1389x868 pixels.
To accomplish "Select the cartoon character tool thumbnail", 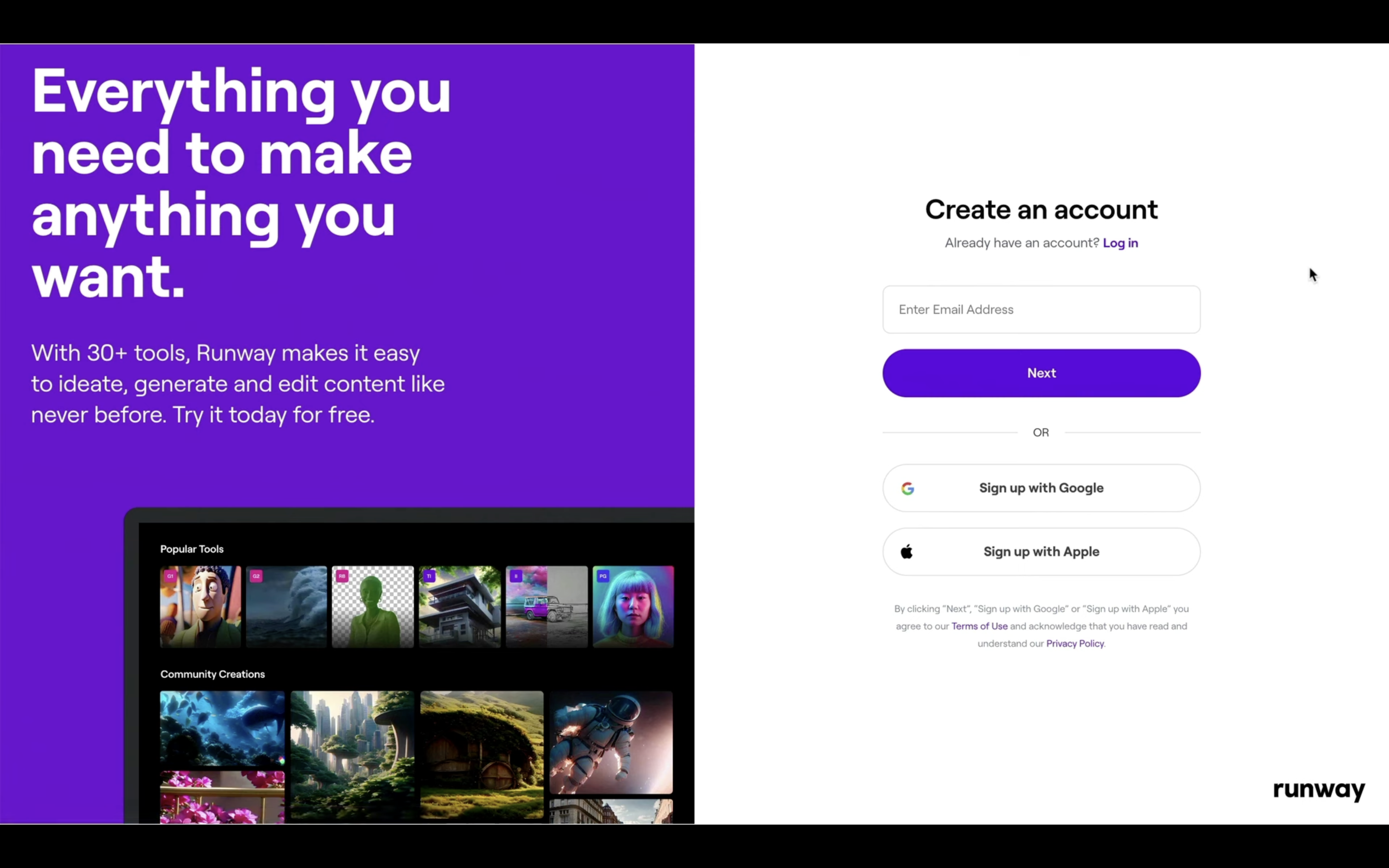I will pos(200,607).
